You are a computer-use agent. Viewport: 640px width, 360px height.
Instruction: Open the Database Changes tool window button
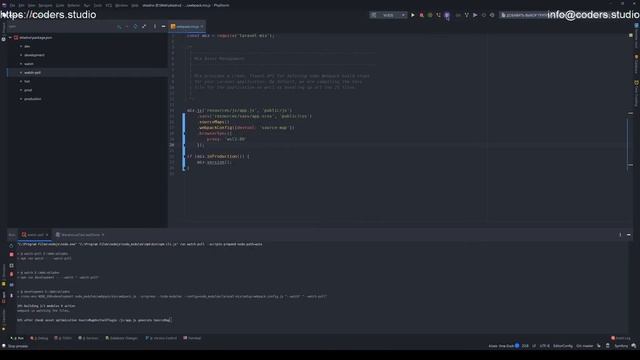[121, 338]
